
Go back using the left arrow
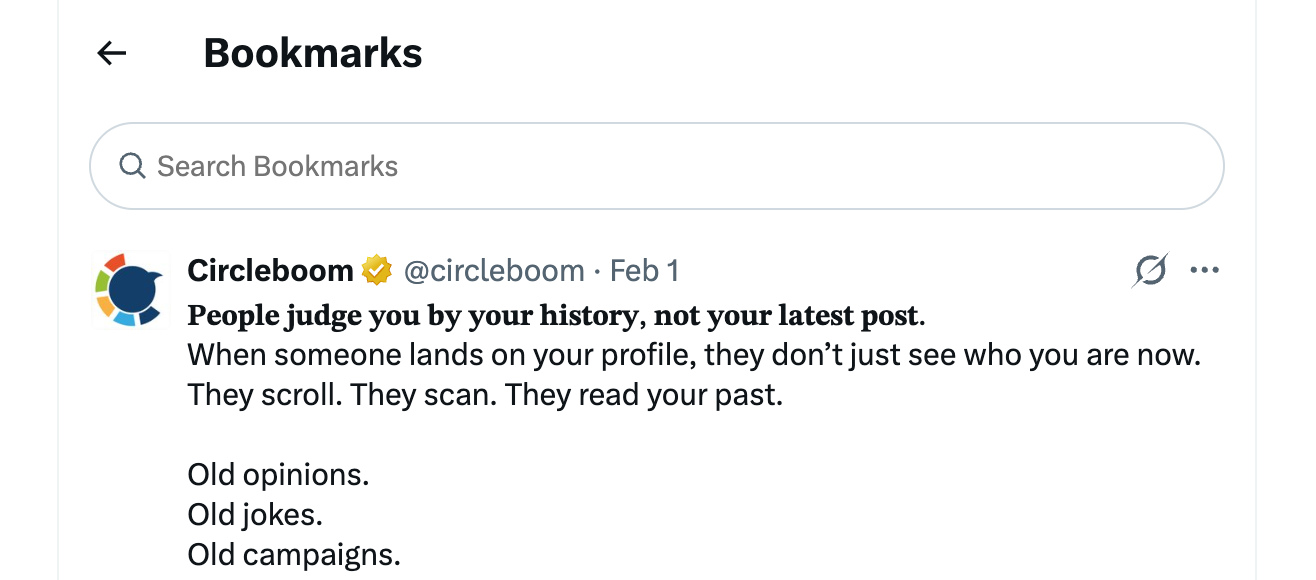coord(112,53)
